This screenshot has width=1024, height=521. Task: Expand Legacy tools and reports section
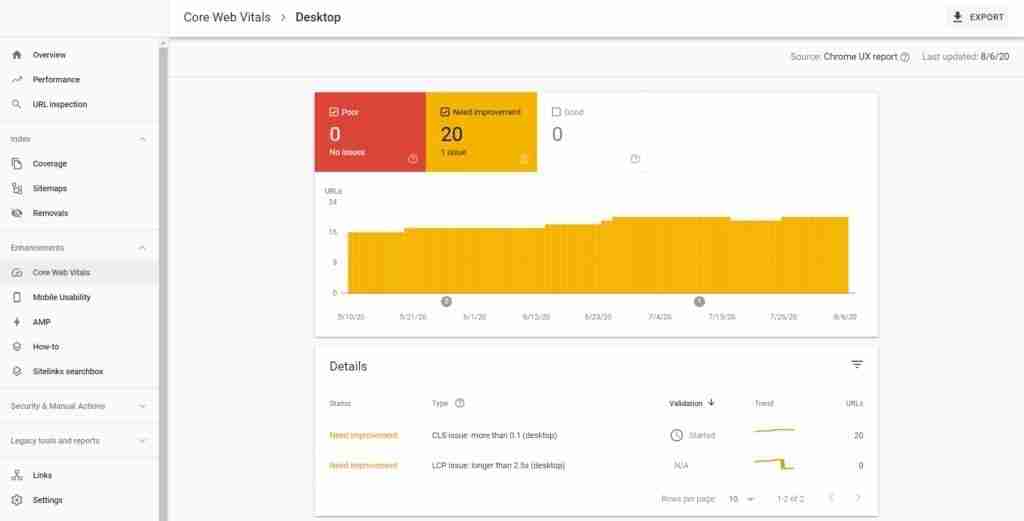pos(142,441)
